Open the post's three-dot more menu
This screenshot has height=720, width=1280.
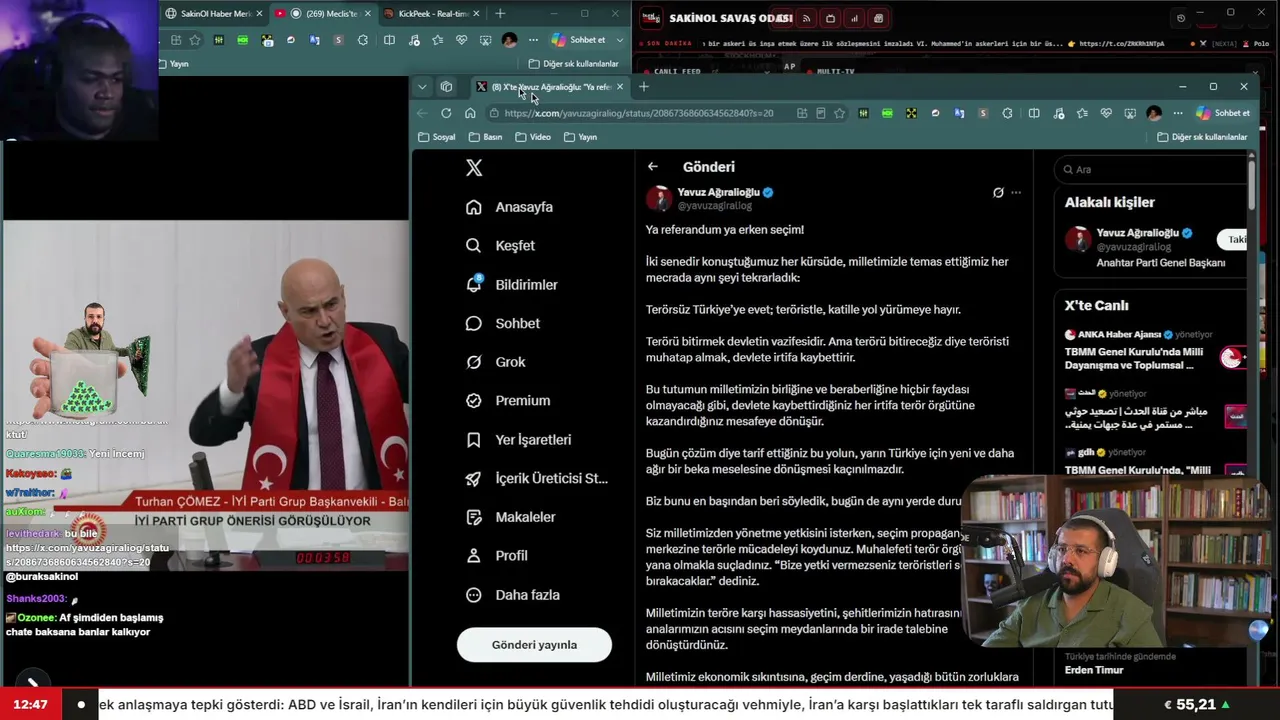point(1016,192)
